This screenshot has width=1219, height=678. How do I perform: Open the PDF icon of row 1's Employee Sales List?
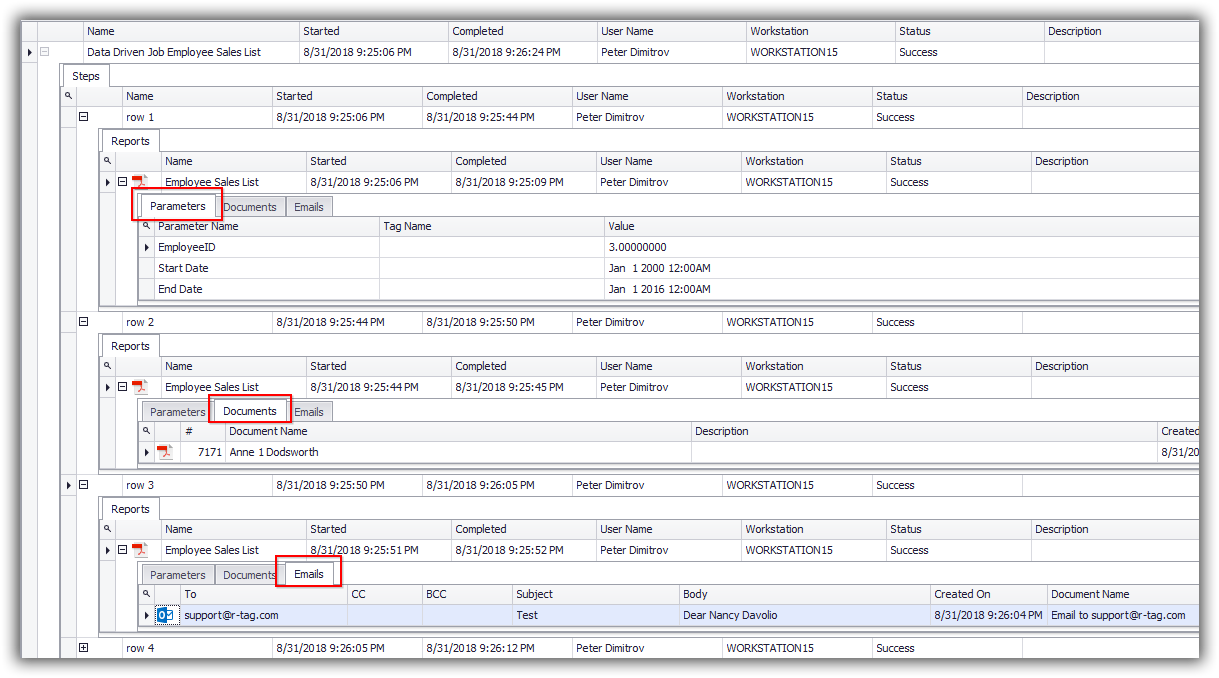point(140,182)
